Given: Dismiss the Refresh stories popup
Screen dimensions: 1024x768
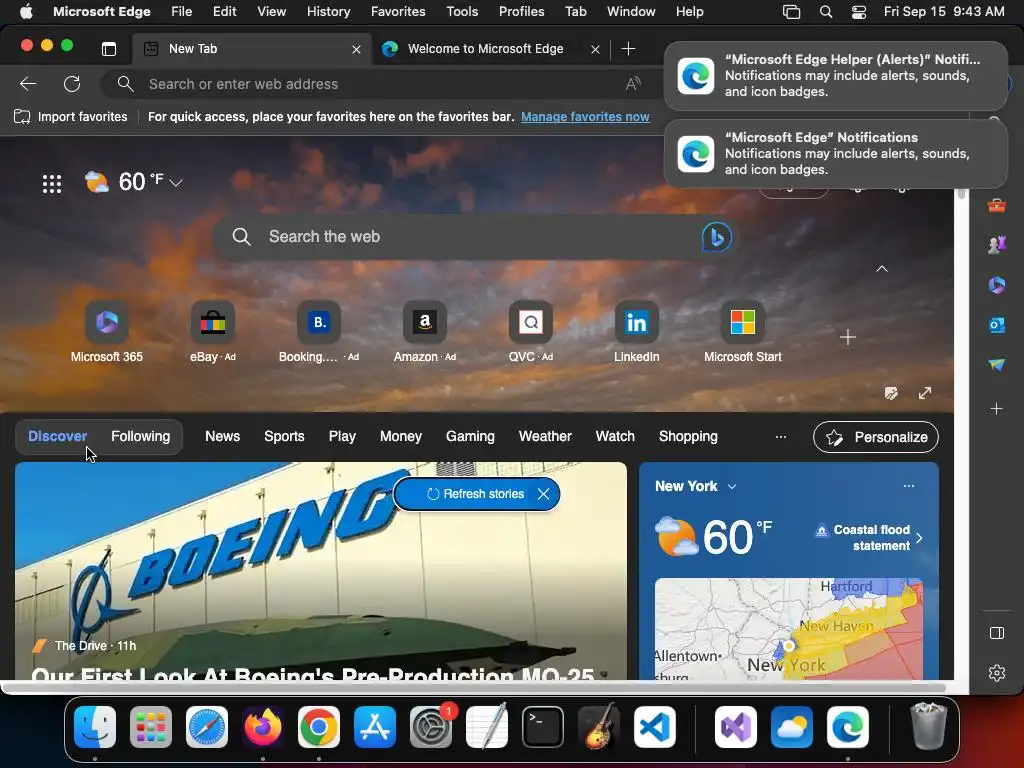Looking at the screenshot, I should click(x=543, y=494).
